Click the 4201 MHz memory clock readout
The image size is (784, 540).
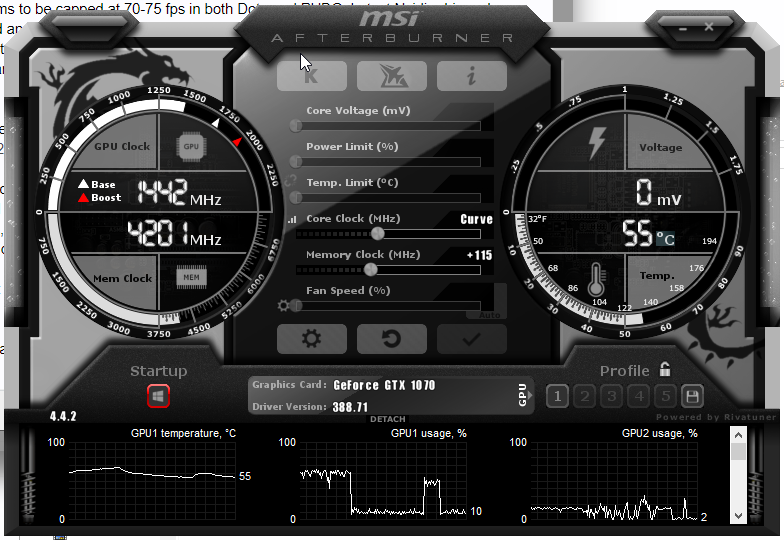tap(174, 233)
